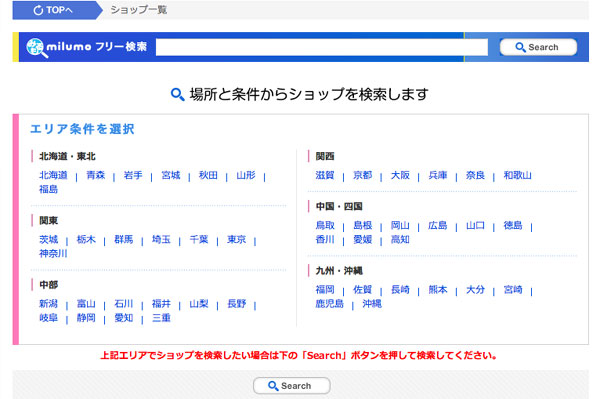Choose the 茨城 area link
The width and height of the screenshot is (600, 399).
pyautogui.click(x=49, y=239)
